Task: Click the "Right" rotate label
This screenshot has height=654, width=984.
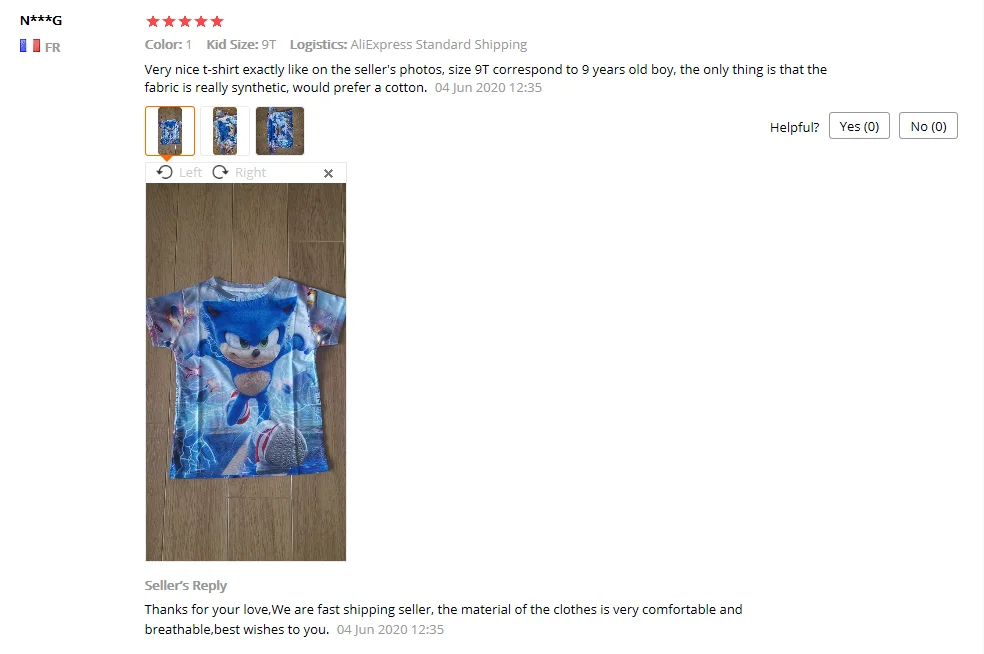Action: click(250, 173)
